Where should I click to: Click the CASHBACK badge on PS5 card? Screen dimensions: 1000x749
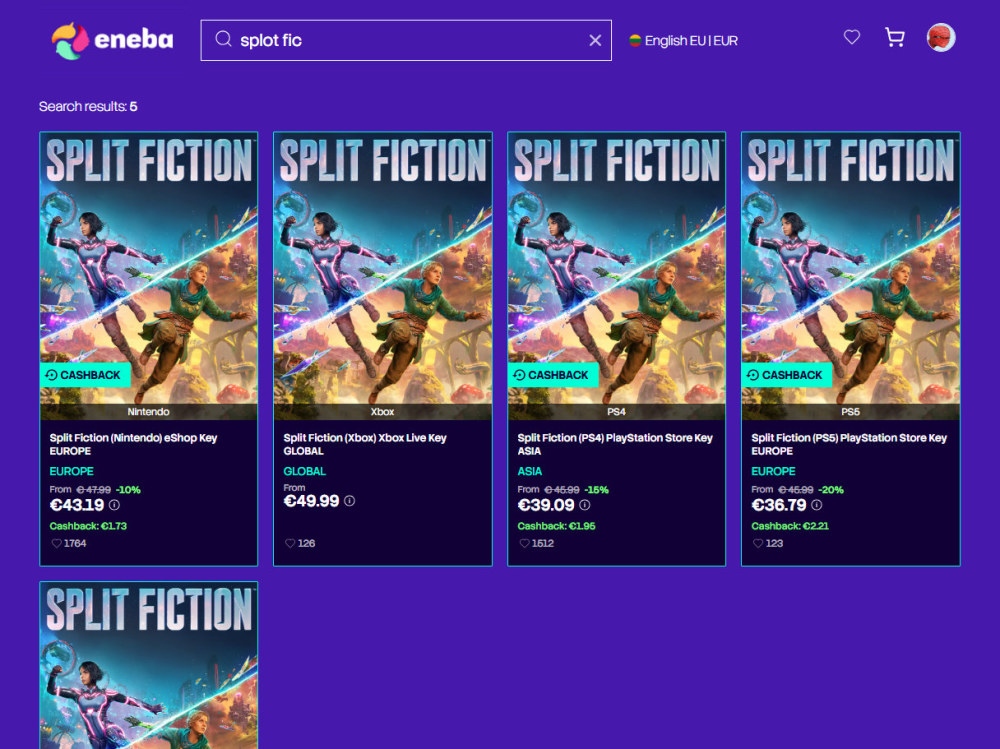(787, 375)
